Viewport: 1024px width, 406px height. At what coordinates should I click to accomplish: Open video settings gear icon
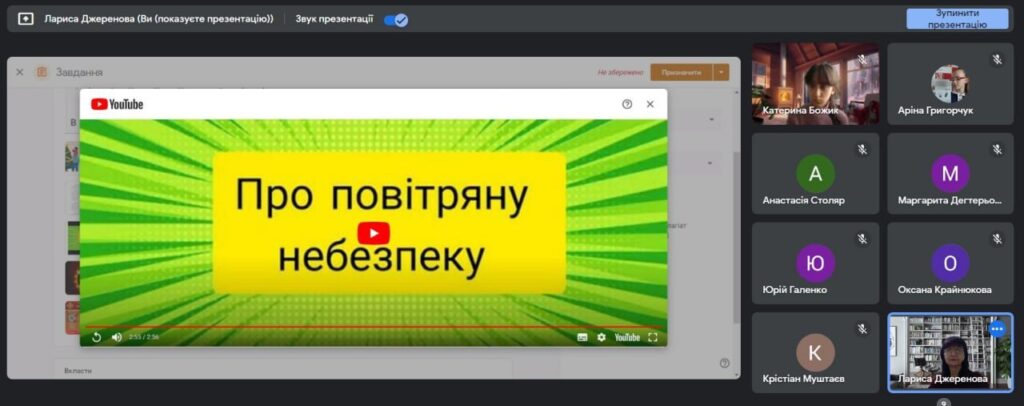601,337
